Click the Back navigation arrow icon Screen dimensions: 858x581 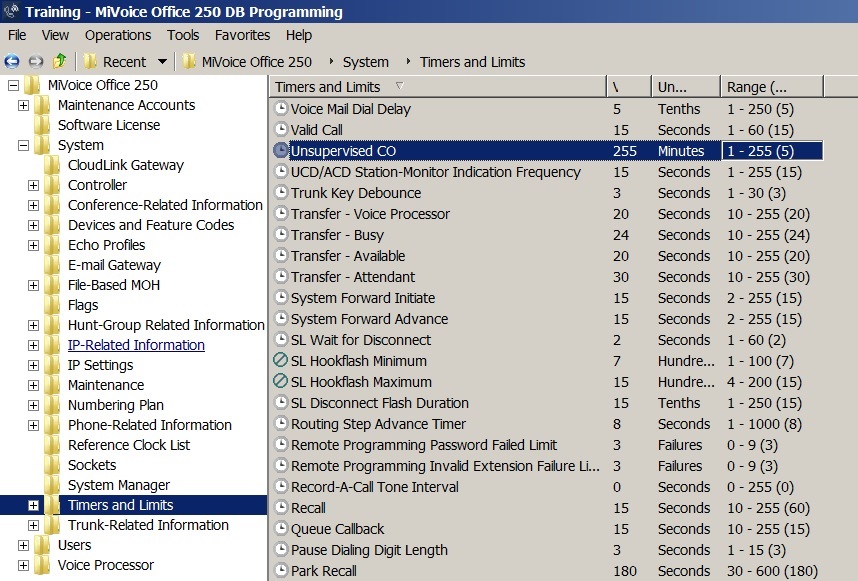(x=12, y=62)
